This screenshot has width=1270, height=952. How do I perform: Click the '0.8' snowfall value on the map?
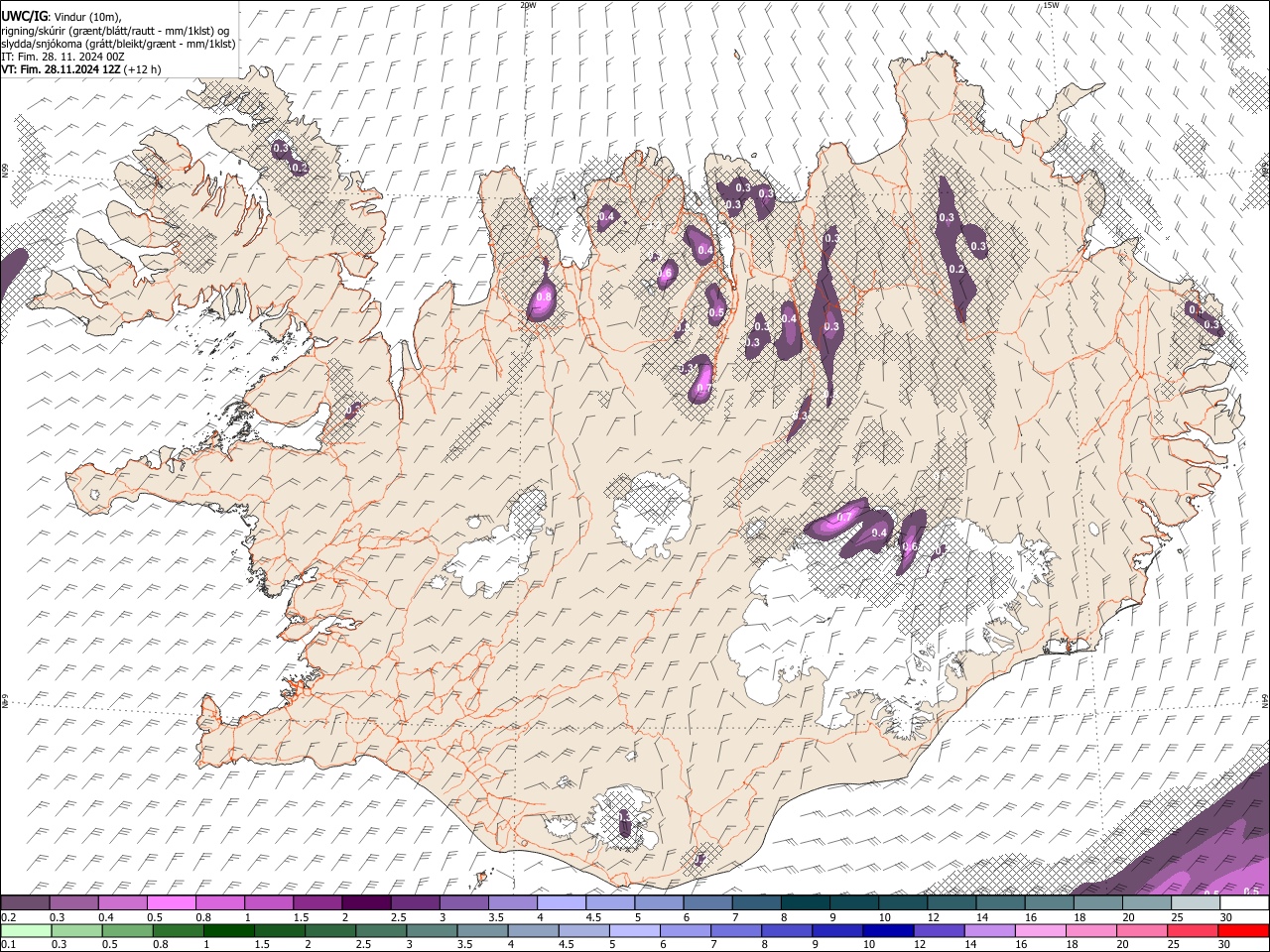543,297
